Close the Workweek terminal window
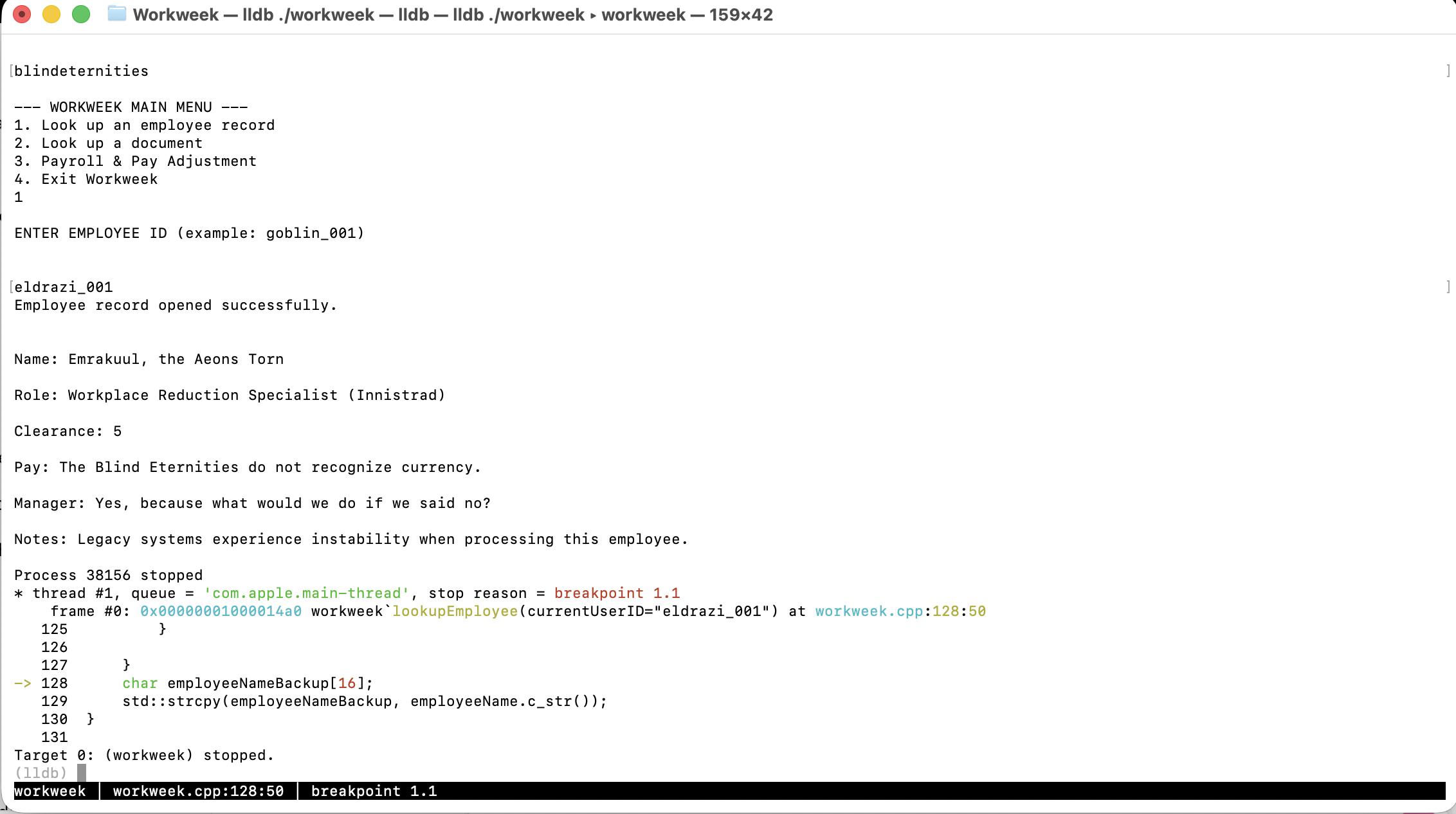The image size is (1456, 814). pos(22,14)
